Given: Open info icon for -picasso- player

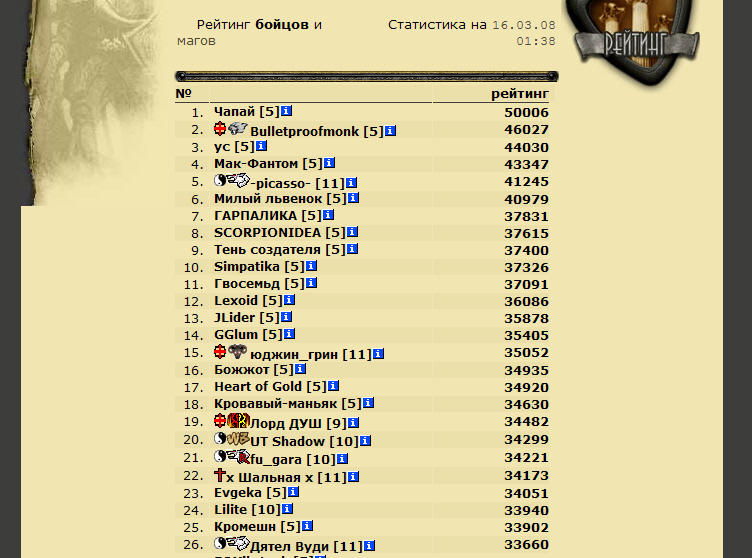Looking at the screenshot, I should (352, 183).
